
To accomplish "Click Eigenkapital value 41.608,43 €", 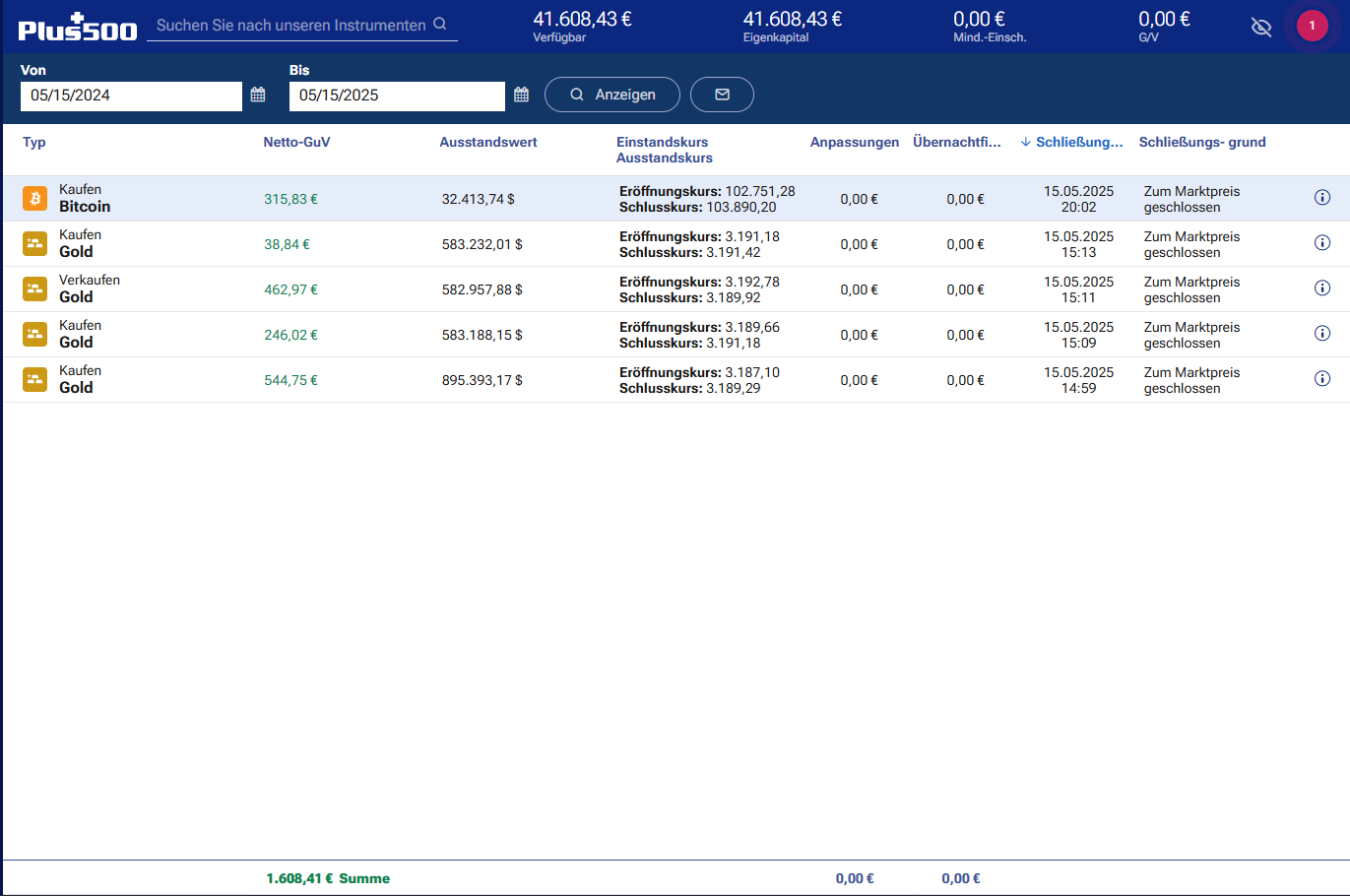I will (x=793, y=19).
